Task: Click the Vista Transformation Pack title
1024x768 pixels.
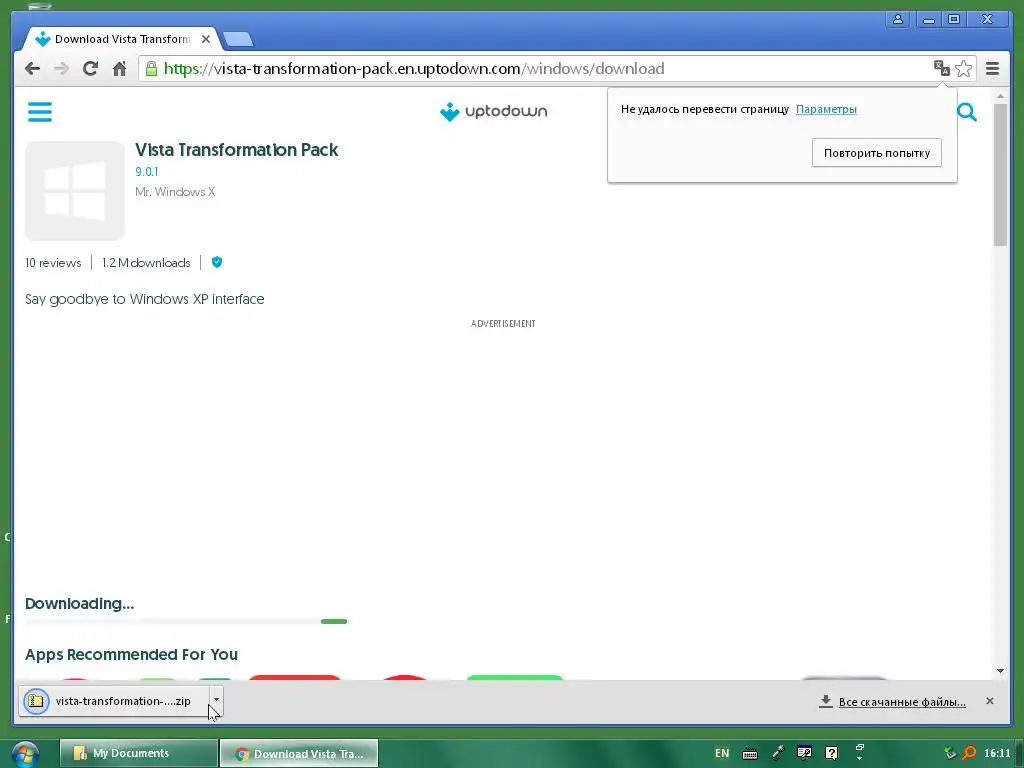Action: [236, 150]
